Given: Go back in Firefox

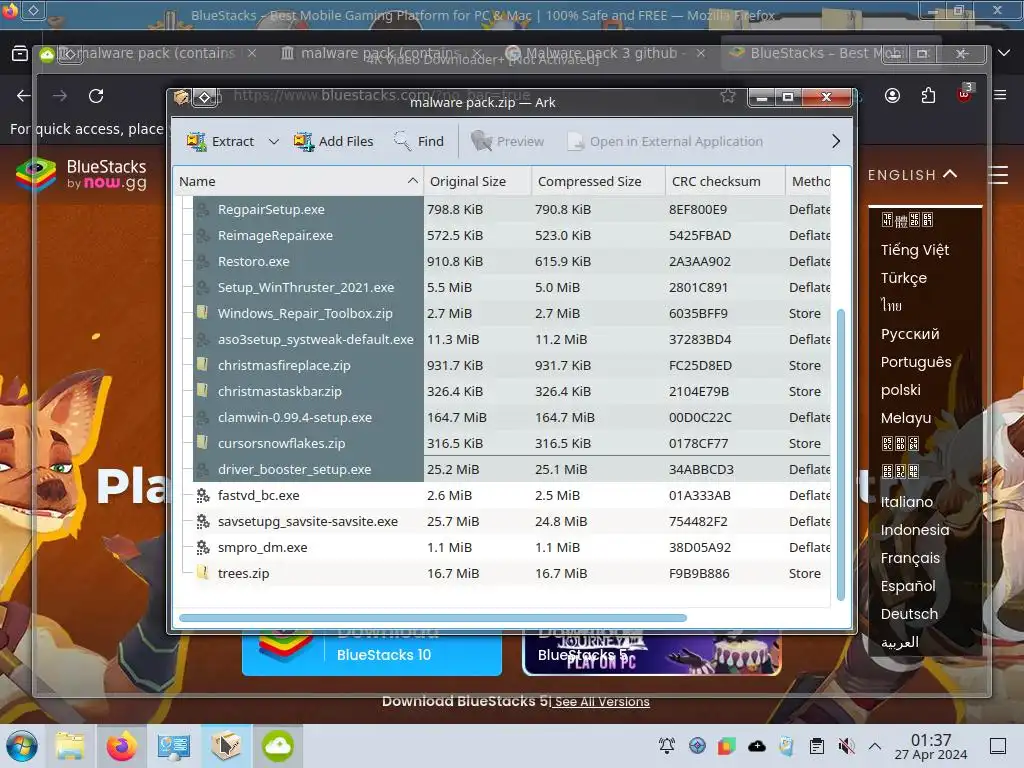Looking at the screenshot, I should point(24,96).
